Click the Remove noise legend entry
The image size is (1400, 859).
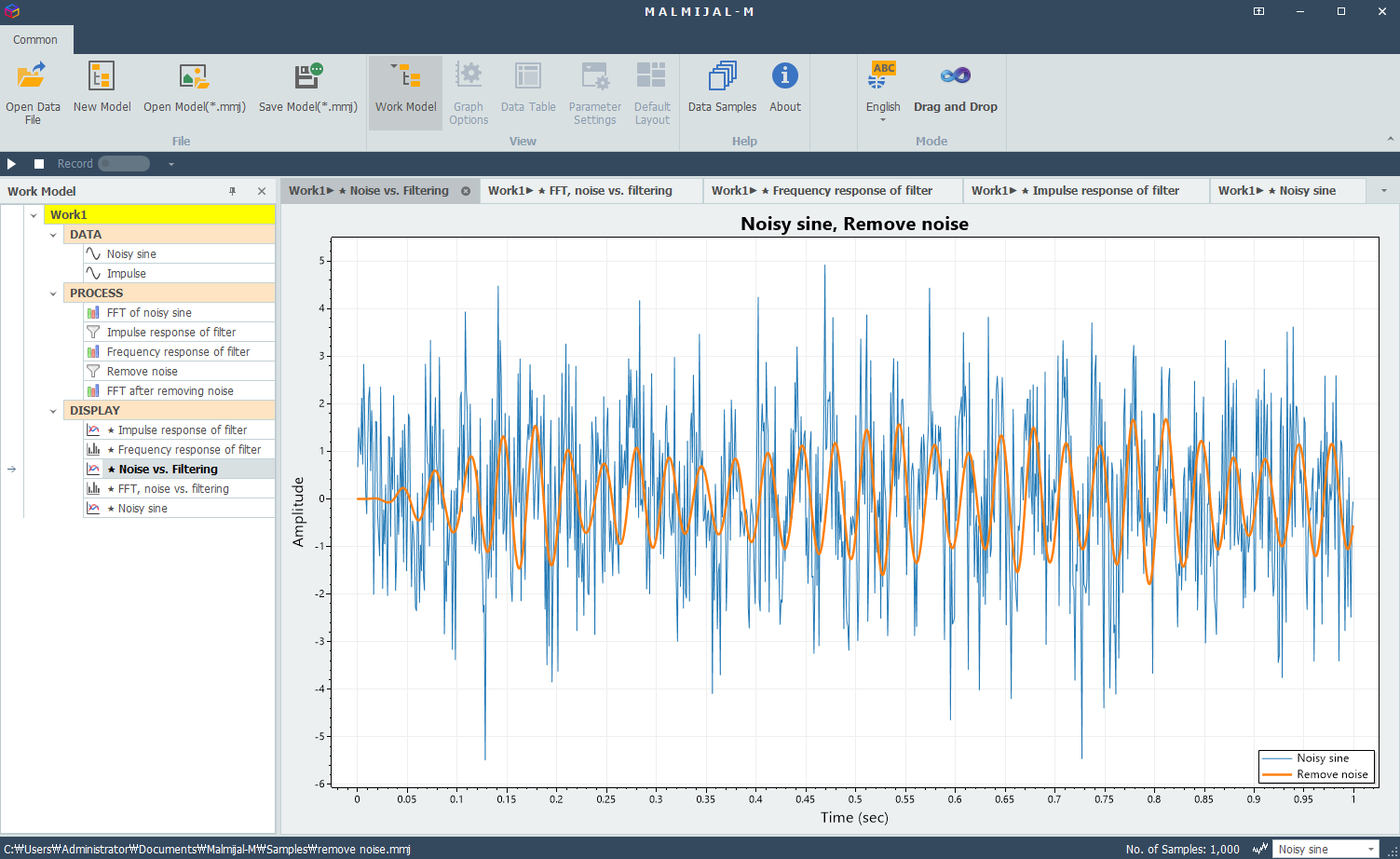pos(1316,774)
